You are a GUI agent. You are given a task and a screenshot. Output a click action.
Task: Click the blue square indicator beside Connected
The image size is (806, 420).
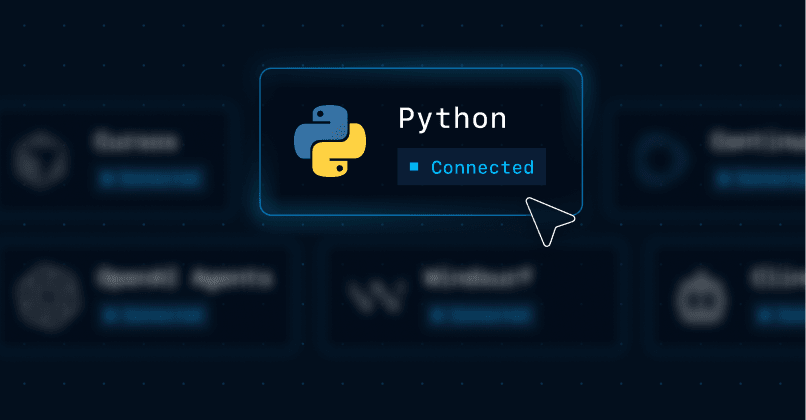pos(414,167)
